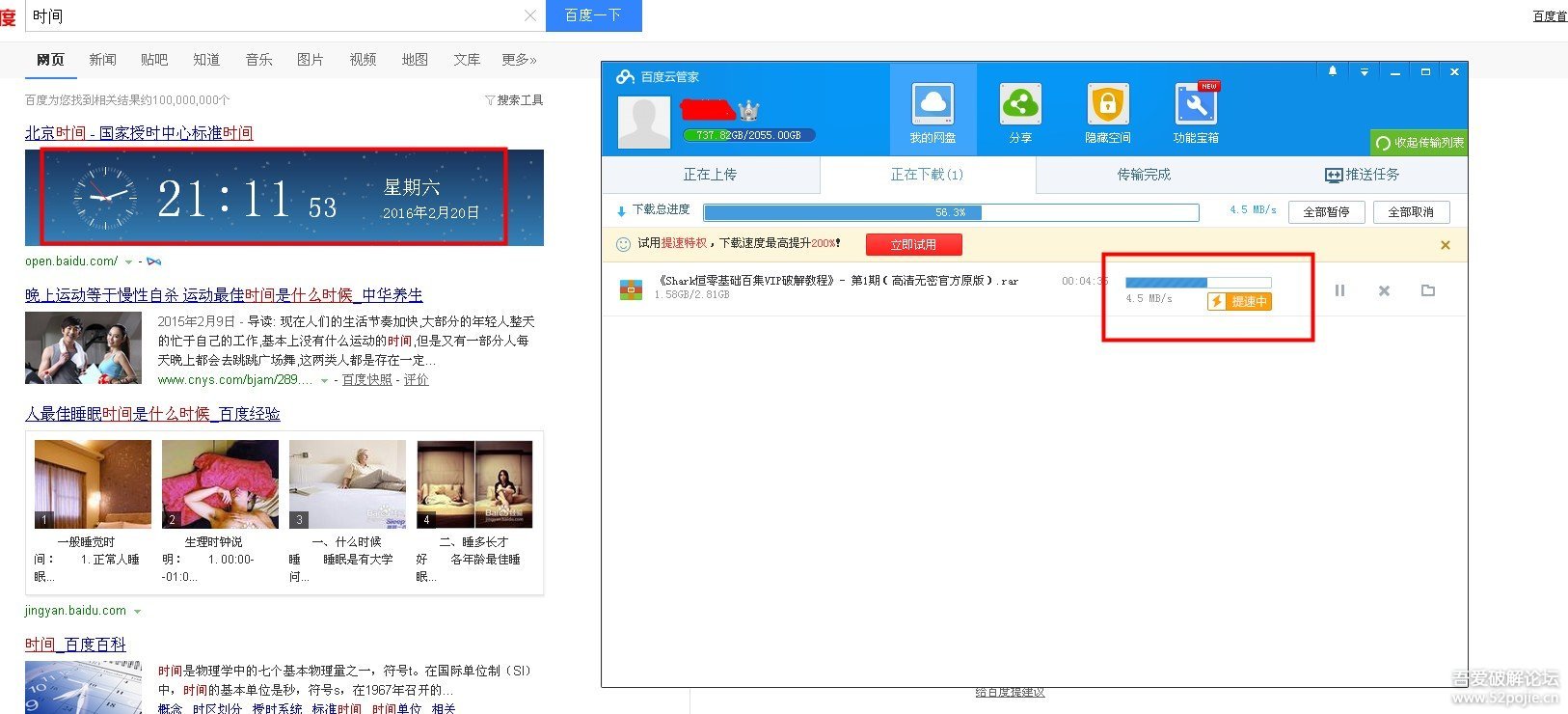Viewport: 1568px width, 714px height.
Task: Open the 百度快照 cached page link
Action: [x=367, y=380]
